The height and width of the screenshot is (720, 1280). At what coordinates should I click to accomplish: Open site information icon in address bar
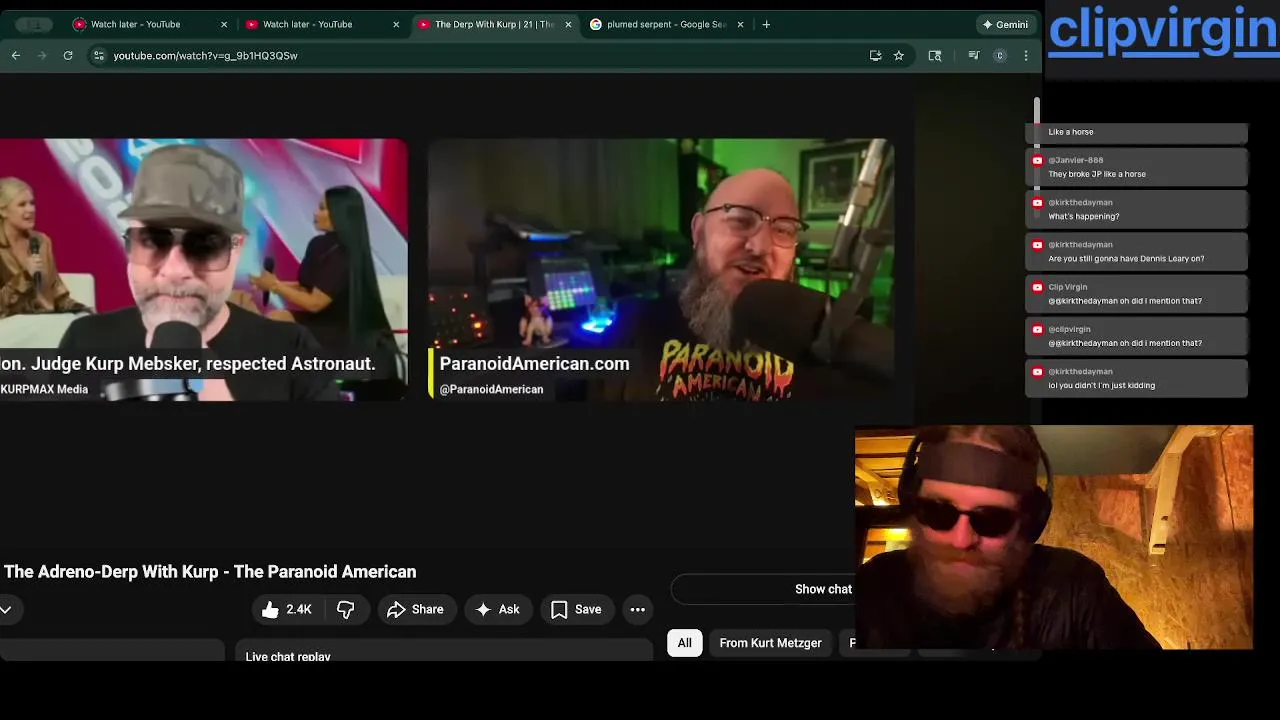point(98,56)
